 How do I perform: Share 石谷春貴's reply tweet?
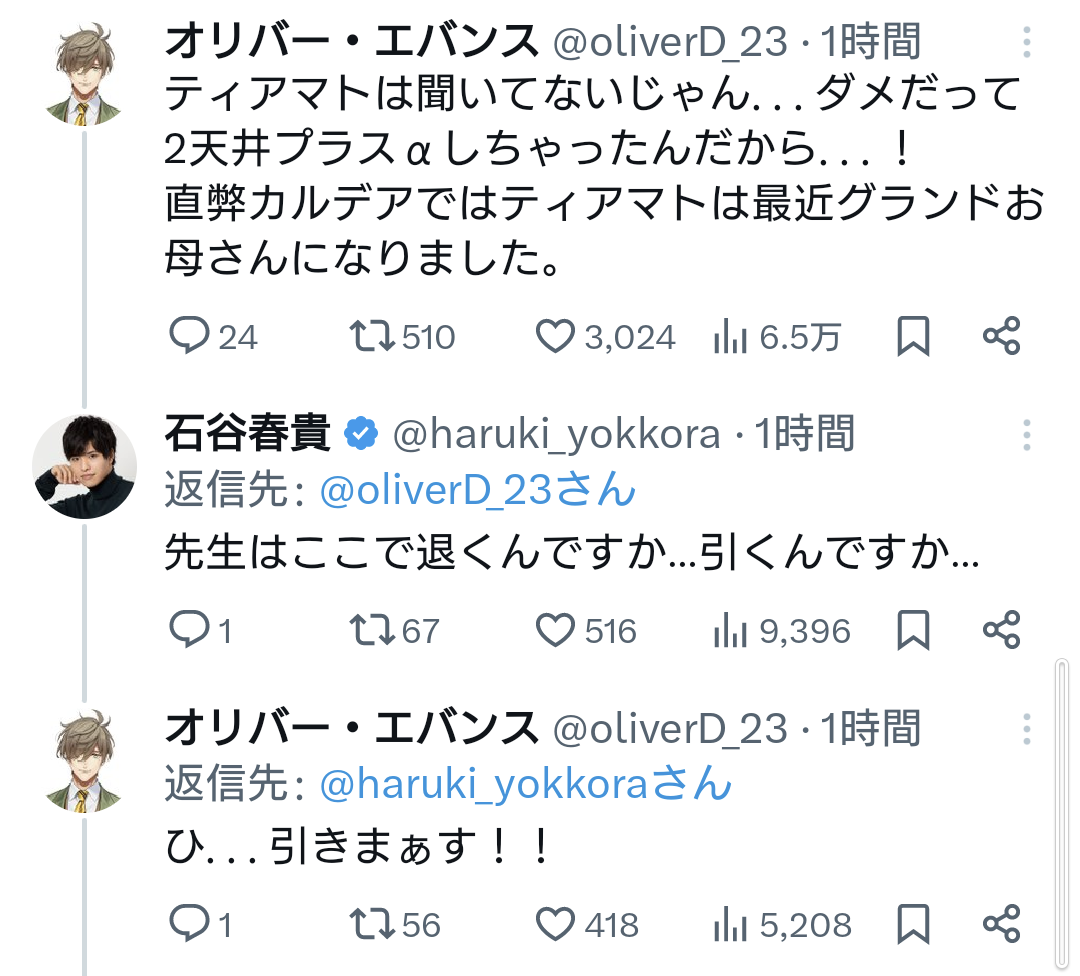point(1001,630)
